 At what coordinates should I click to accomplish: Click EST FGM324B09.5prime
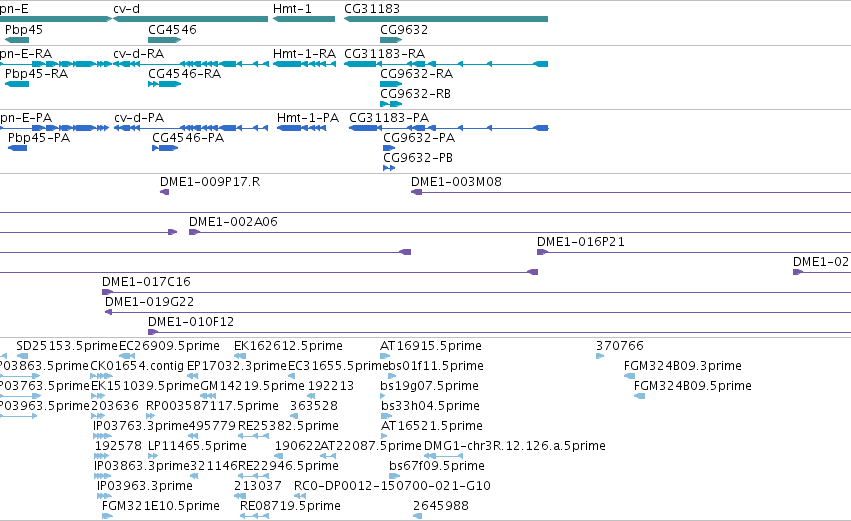coord(639,396)
